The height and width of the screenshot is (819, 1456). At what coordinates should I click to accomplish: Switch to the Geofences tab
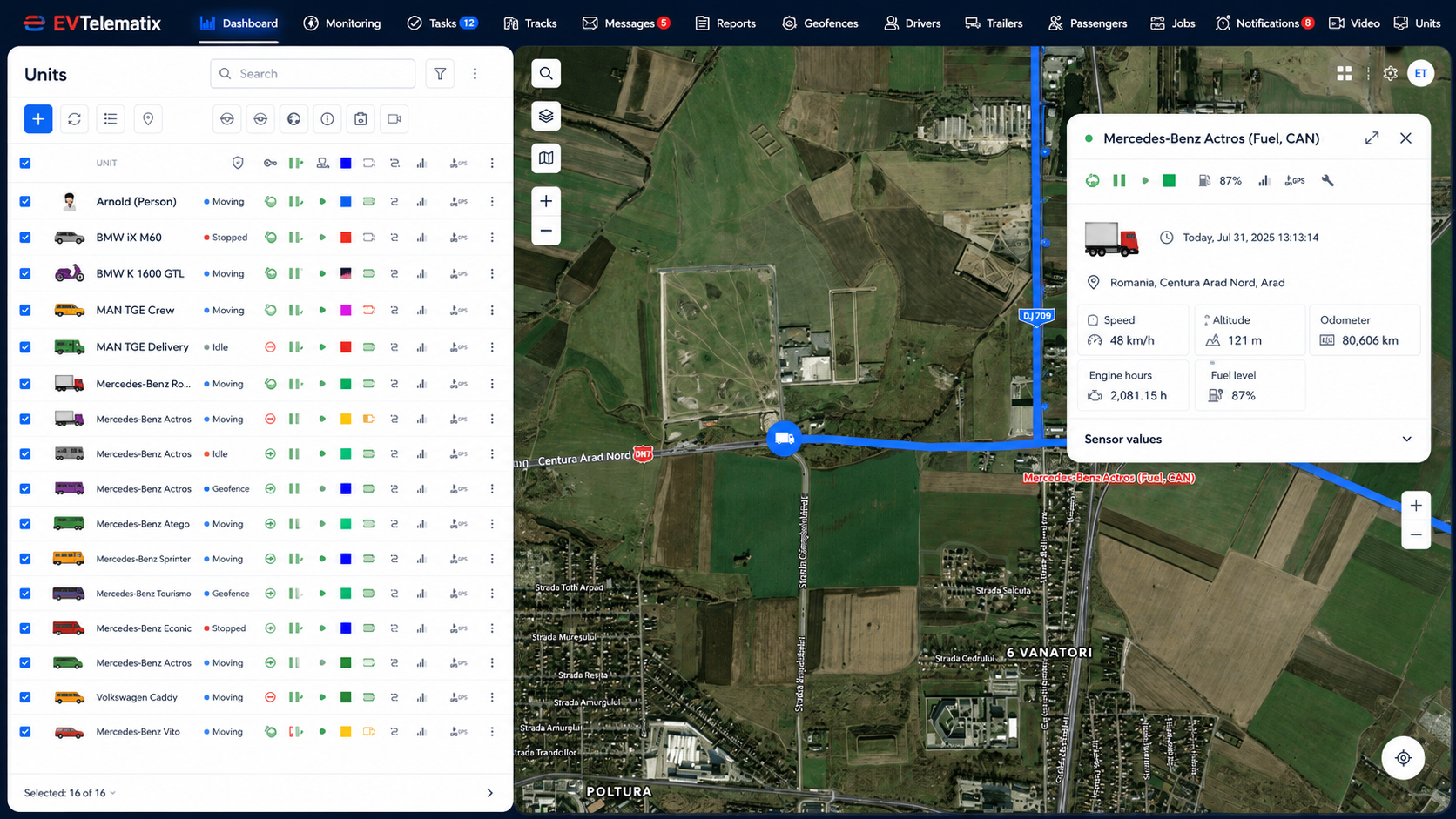820,23
